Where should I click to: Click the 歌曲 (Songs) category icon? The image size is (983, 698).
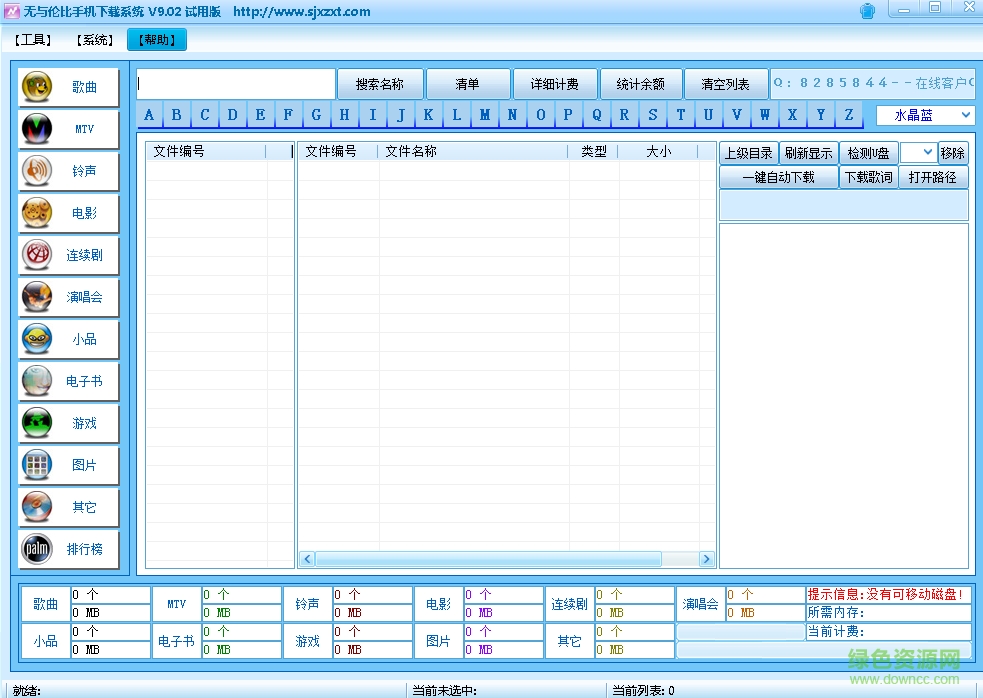(x=37, y=88)
